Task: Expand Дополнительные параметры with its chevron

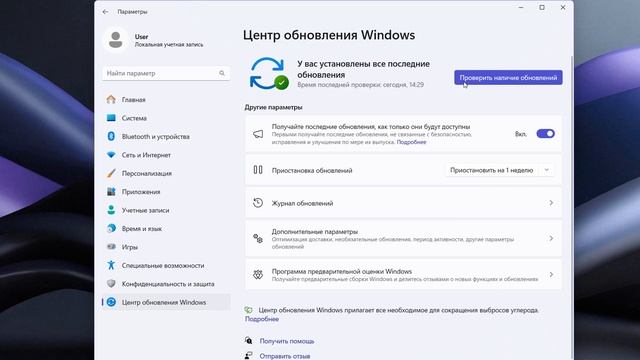Action: pos(551,238)
